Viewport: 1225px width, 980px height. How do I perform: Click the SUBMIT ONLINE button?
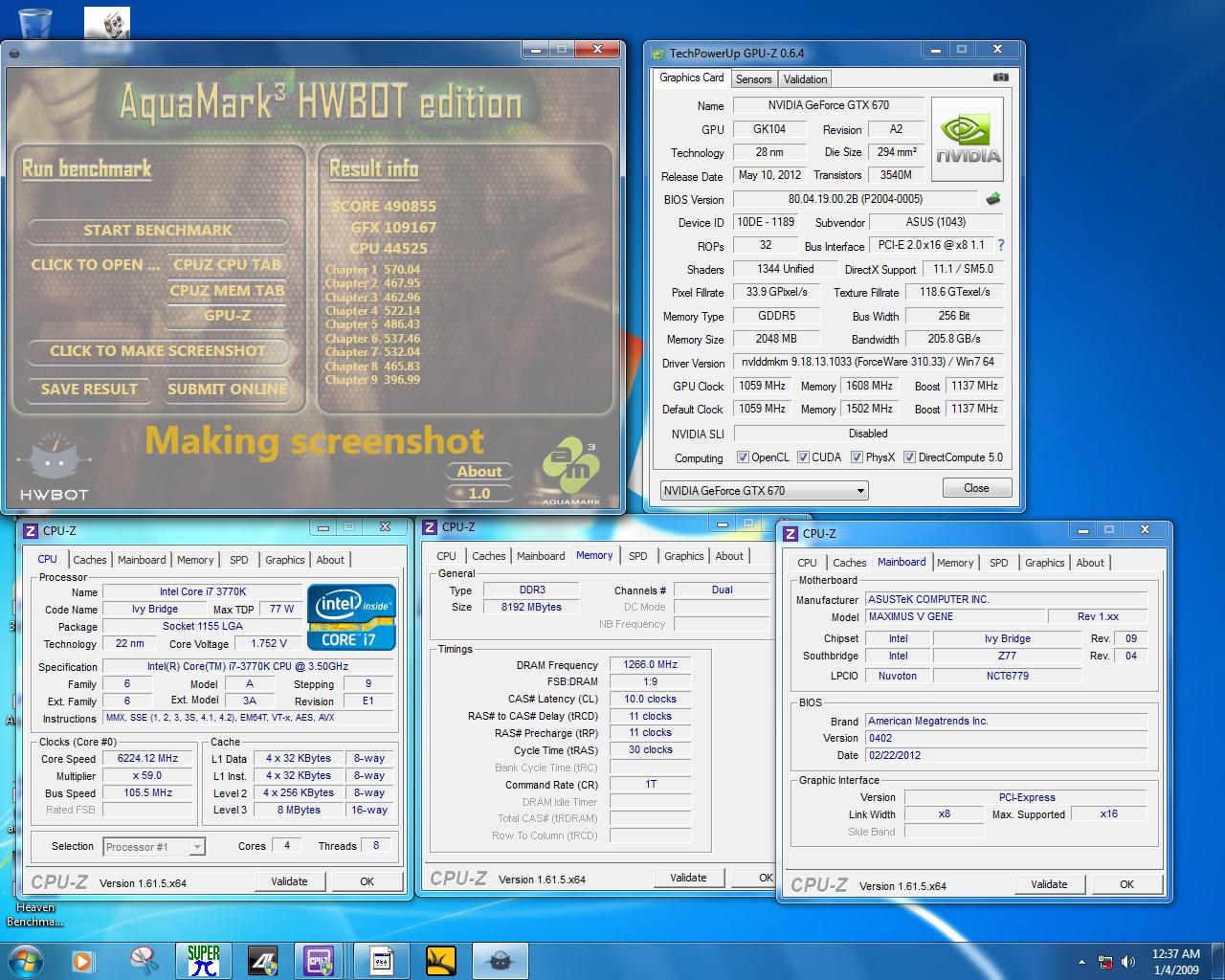(x=227, y=390)
